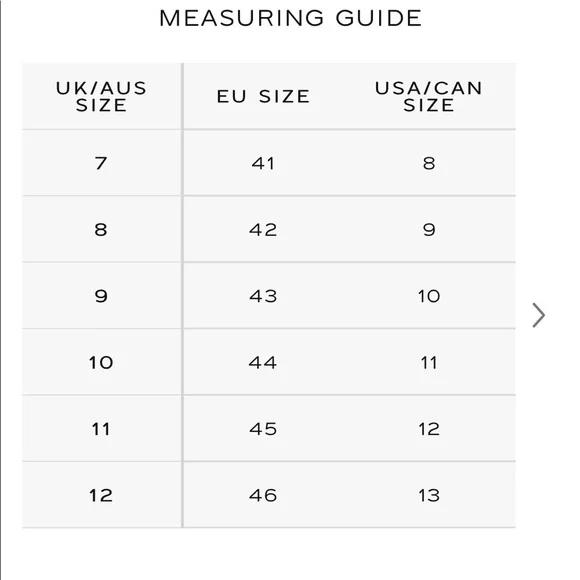This screenshot has width=580, height=580.
Task: Select the EU SIZE column header
Action: coord(263,97)
